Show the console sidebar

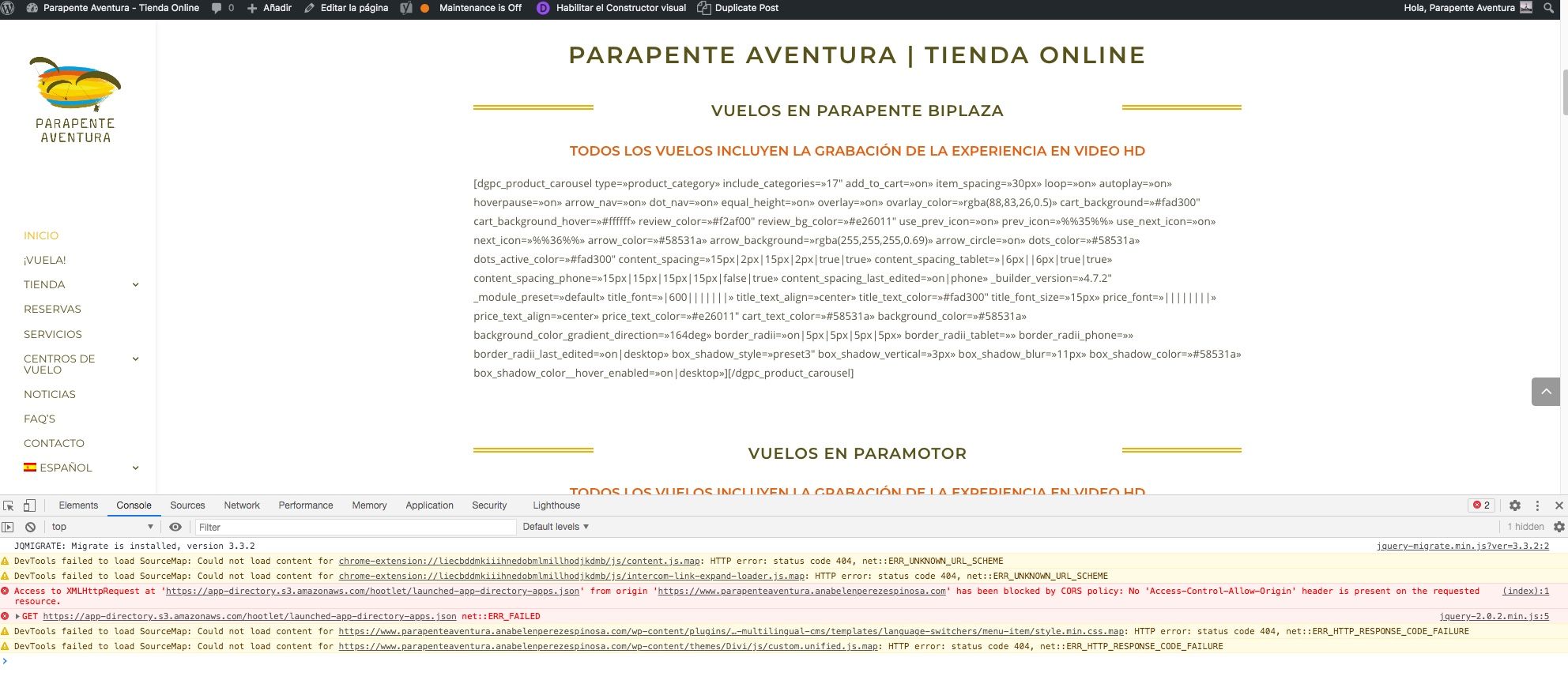click(8, 527)
